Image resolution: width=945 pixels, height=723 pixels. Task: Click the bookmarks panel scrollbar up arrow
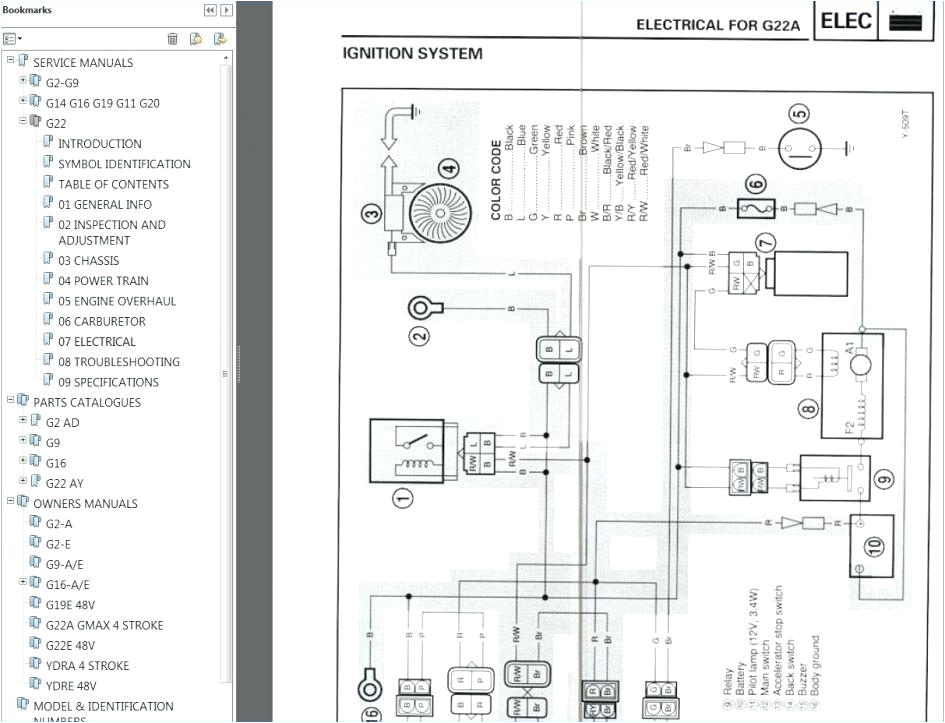tap(227, 59)
